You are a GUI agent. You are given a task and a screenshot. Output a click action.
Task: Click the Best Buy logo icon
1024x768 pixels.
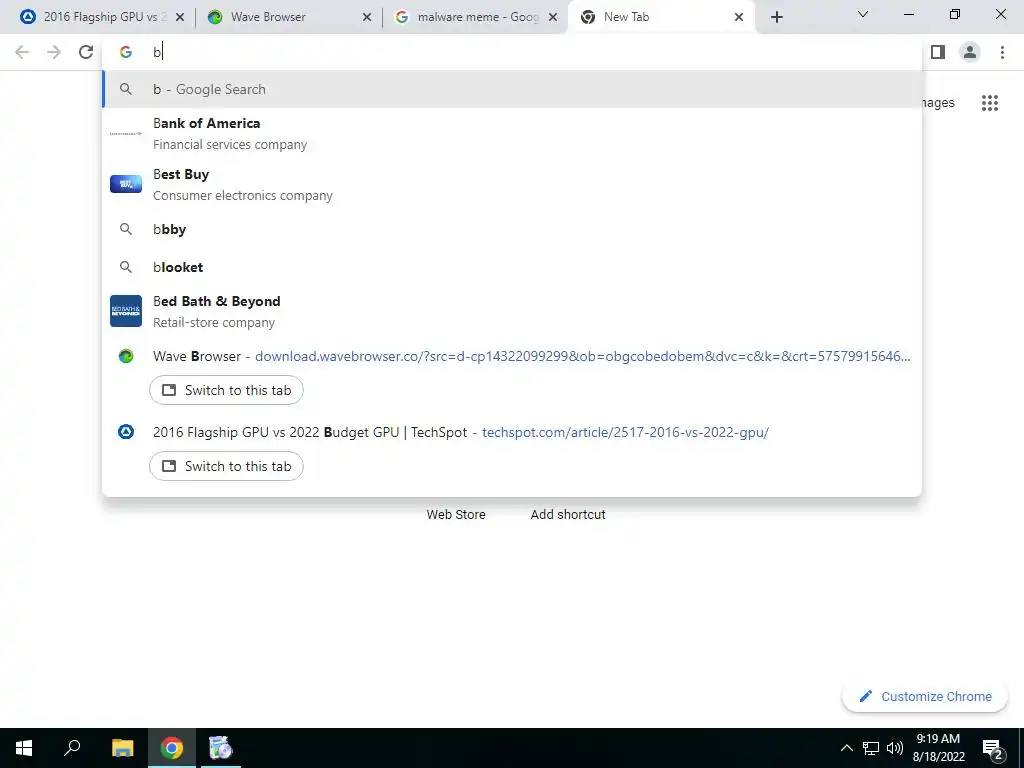coord(126,184)
